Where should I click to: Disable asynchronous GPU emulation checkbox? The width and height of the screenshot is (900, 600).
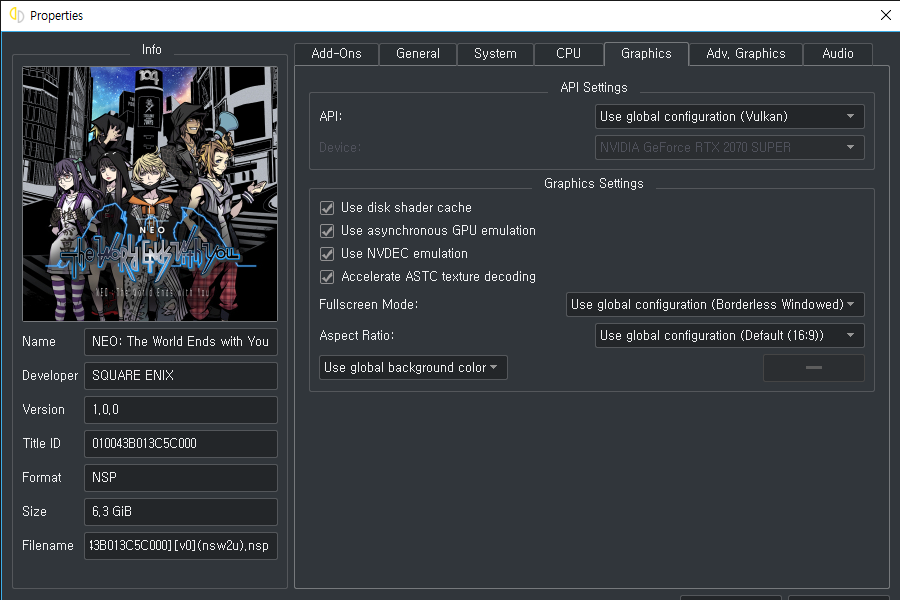click(327, 231)
